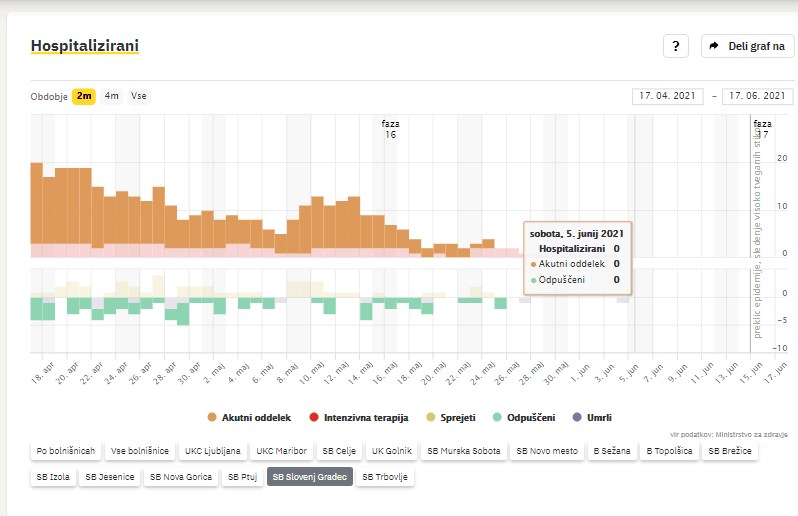Select Vse bolnišnice filter
The width and height of the screenshot is (798, 516).
tap(139, 451)
